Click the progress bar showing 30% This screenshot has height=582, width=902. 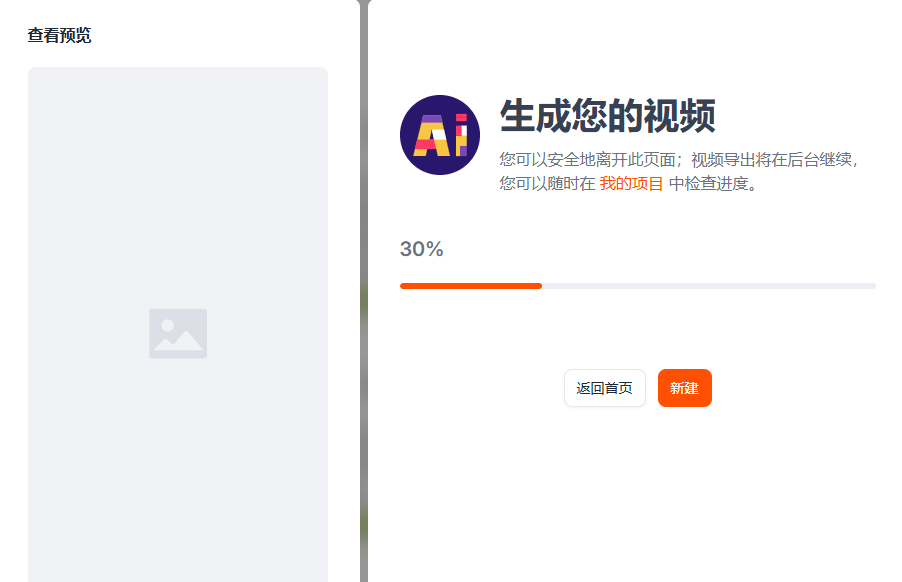[x=637, y=285]
